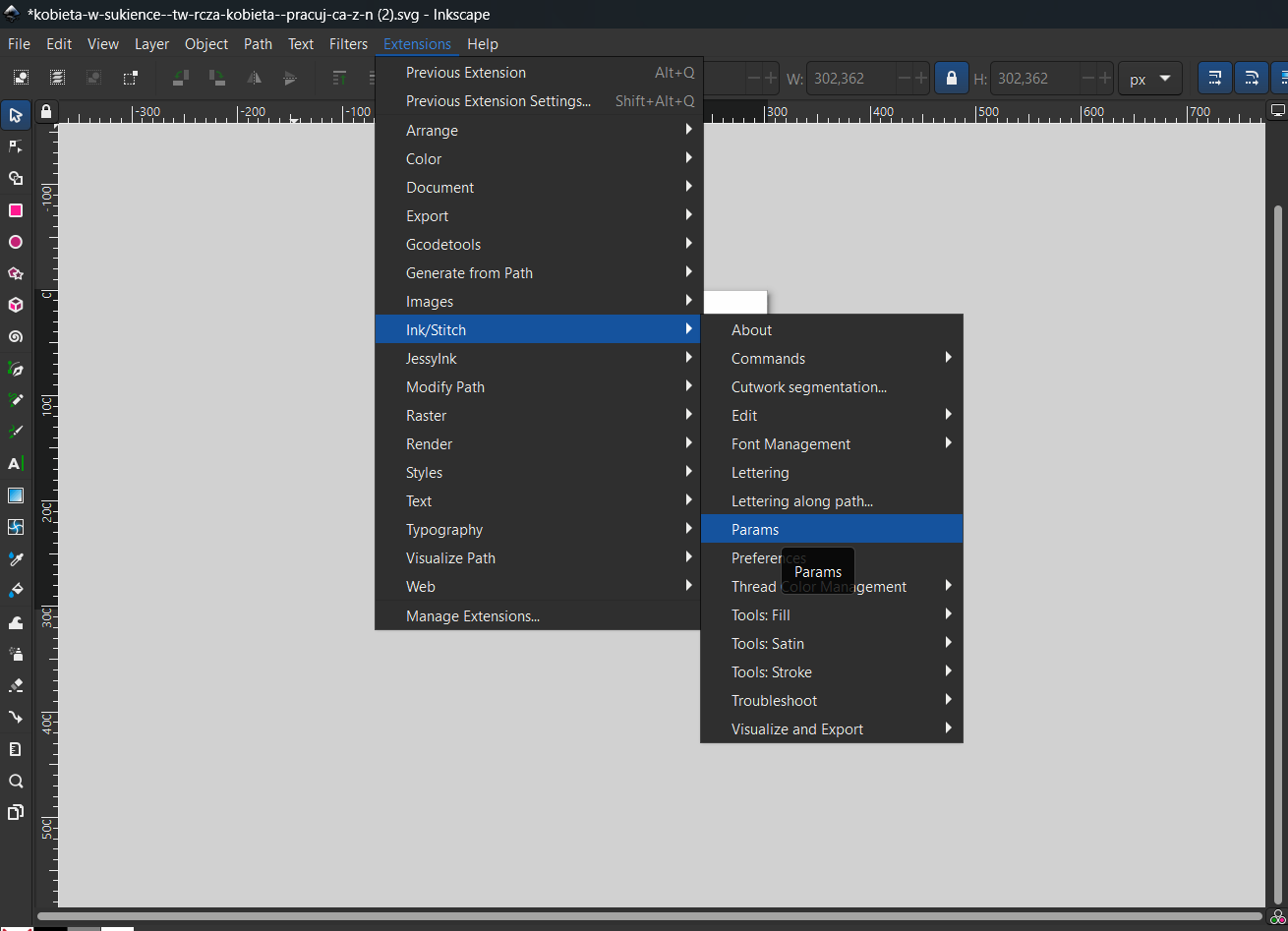Select the Text tool
Screen dimensions: 1288x931
(x=16, y=463)
